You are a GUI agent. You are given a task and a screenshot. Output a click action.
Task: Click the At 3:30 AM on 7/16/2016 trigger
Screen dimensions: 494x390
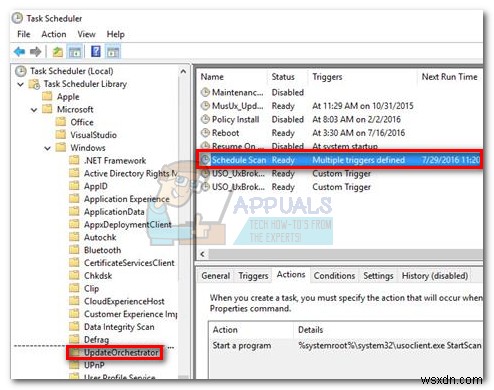click(x=358, y=133)
